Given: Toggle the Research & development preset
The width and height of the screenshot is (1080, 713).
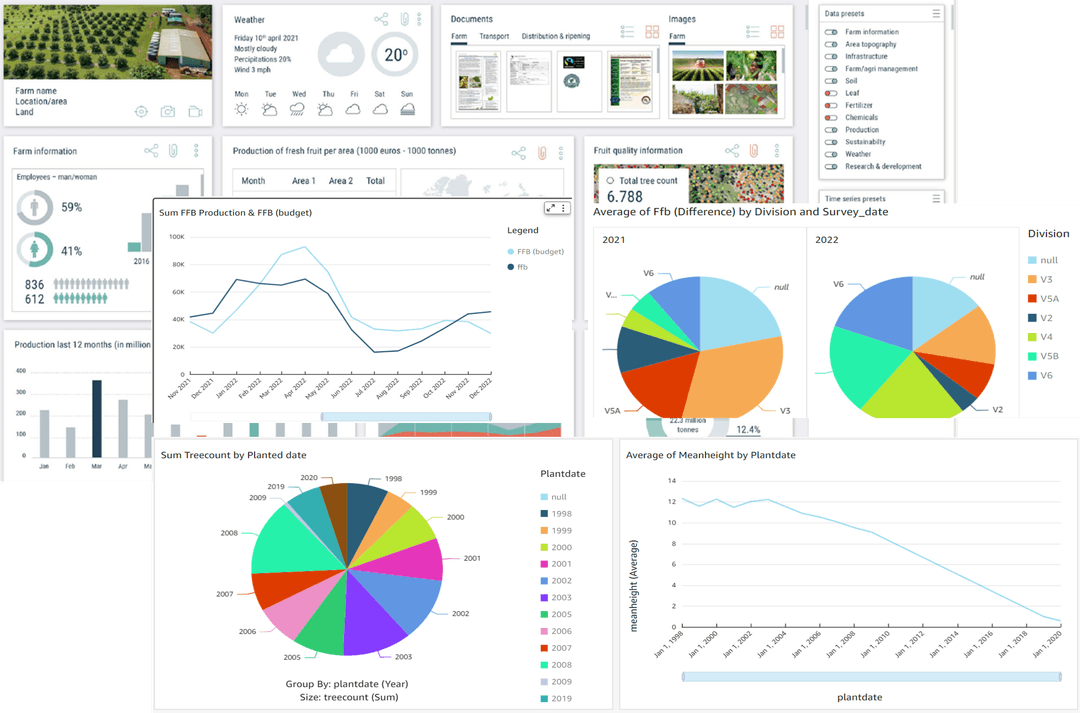Looking at the screenshot, I should pyautogui.click(x=831, y=167).
